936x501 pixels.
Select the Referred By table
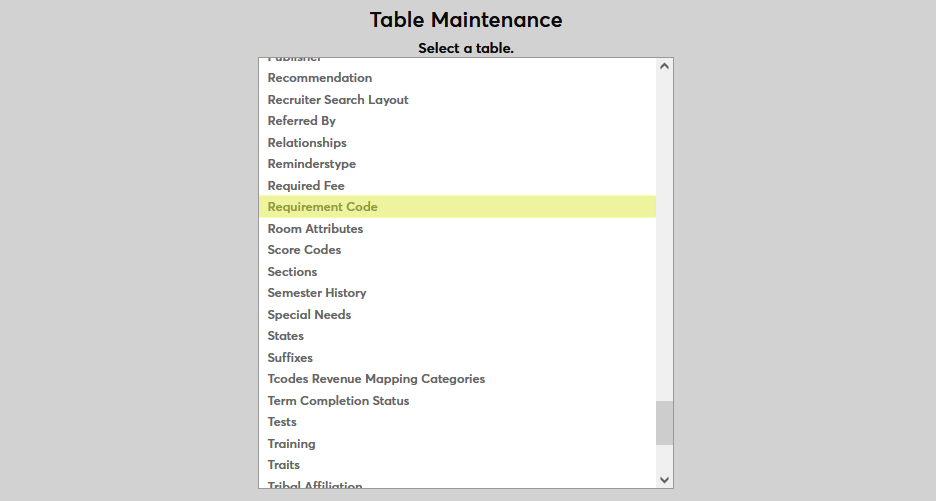point(302,121)
